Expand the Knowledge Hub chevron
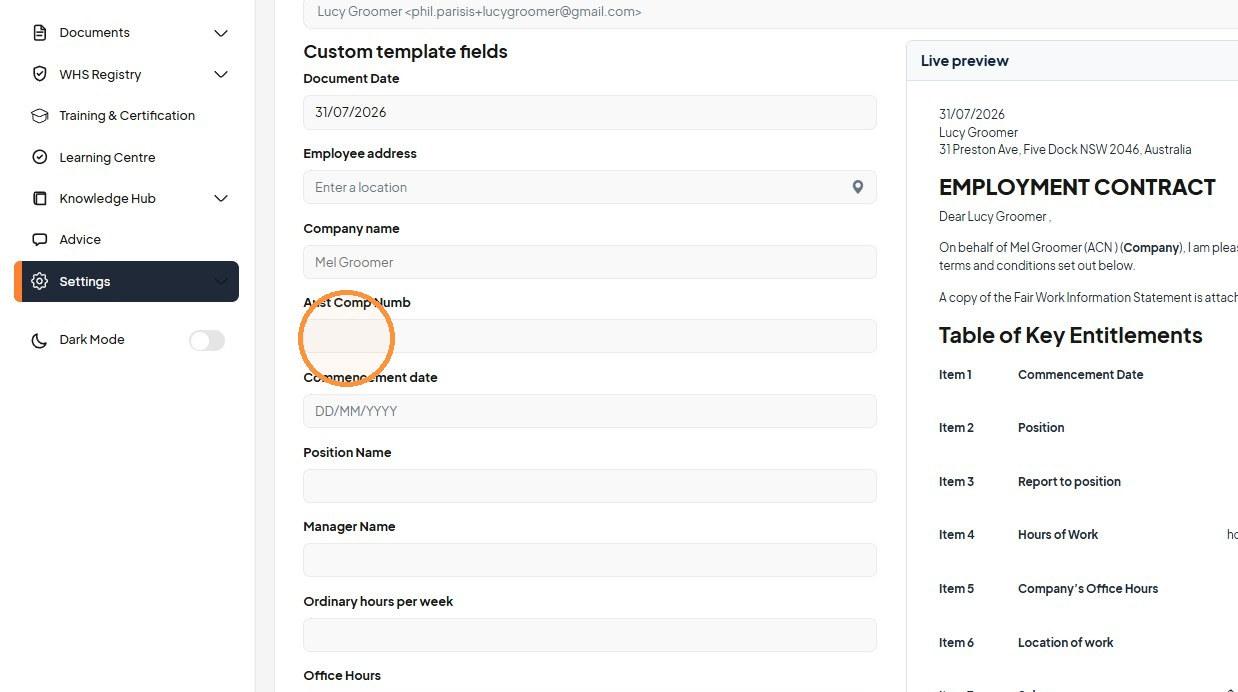The image size is (1238, 692). 221,198
